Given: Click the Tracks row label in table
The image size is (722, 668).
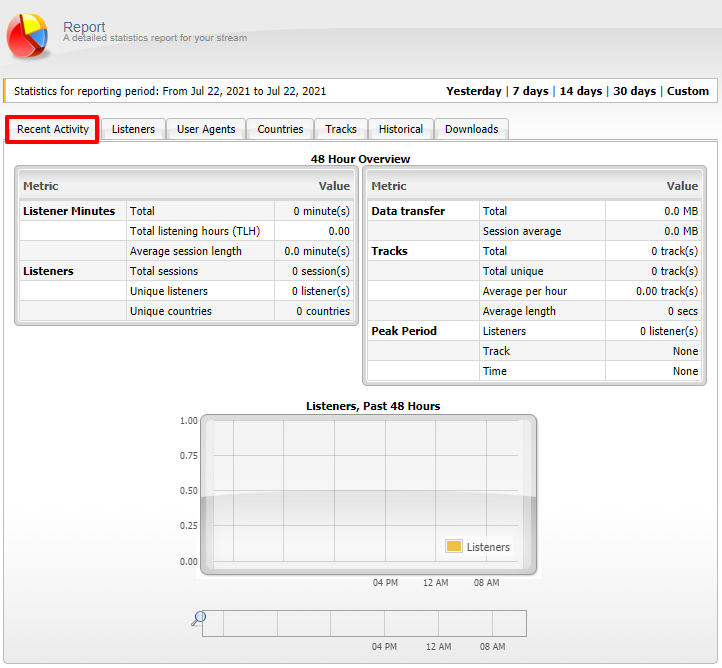Looking at the screenshot, I should tap(389, 251).
